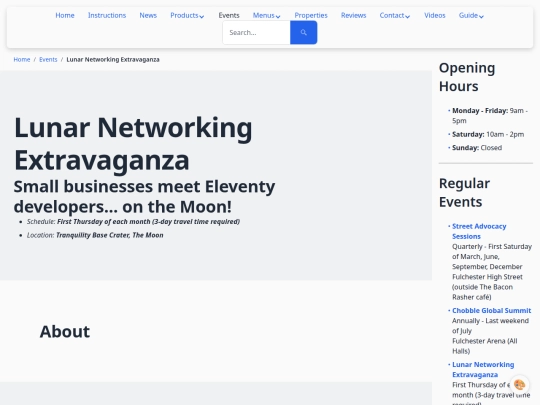This screenshot has height=405, width=540.
Task: Click inside the Search input field
Action: (256, 32)
